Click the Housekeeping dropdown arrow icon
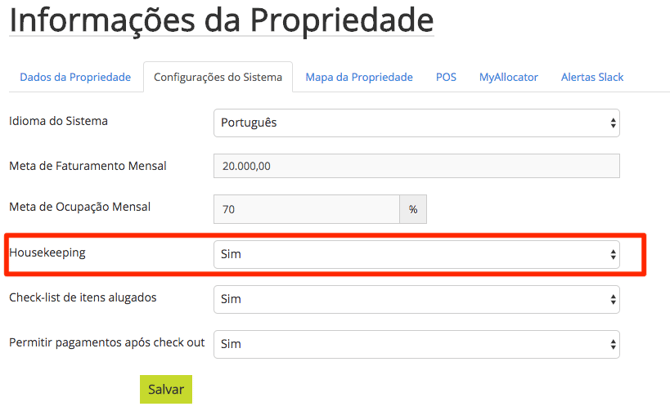The width and height of the screenshot is (670, 411). (x=613, y=255)
